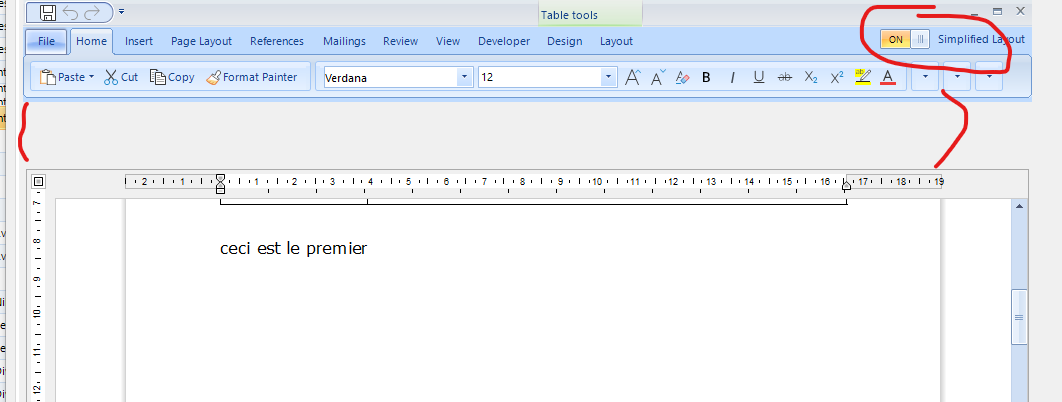Image resolution: width=1062 pixels, height=402 pixels.
Task: Click the text highlight color button
Action: point(863,77)
